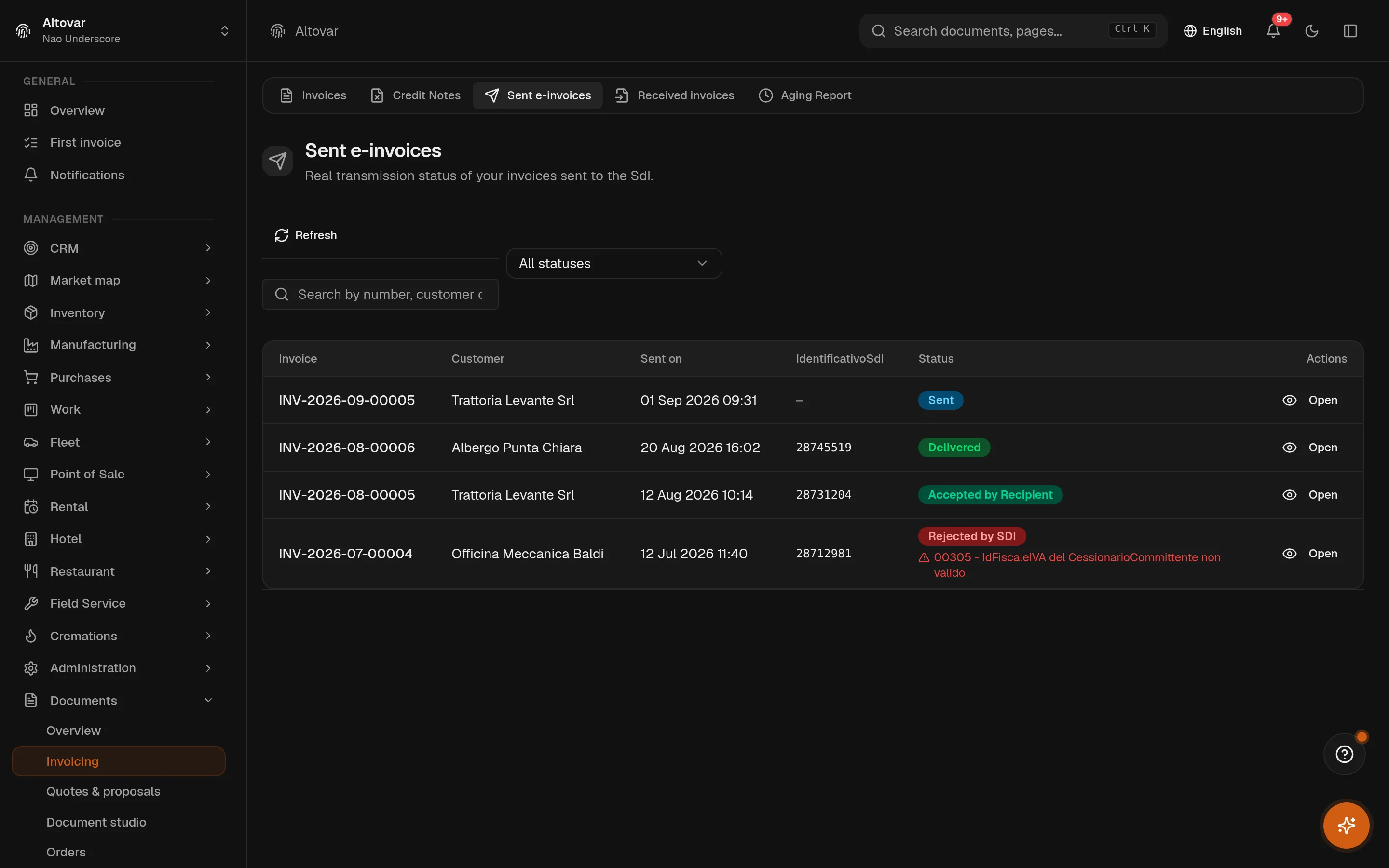1389x868 pixels.
Task: View invoice INV-2026-08-00005 via eye icon
Action: point(1289,494)
